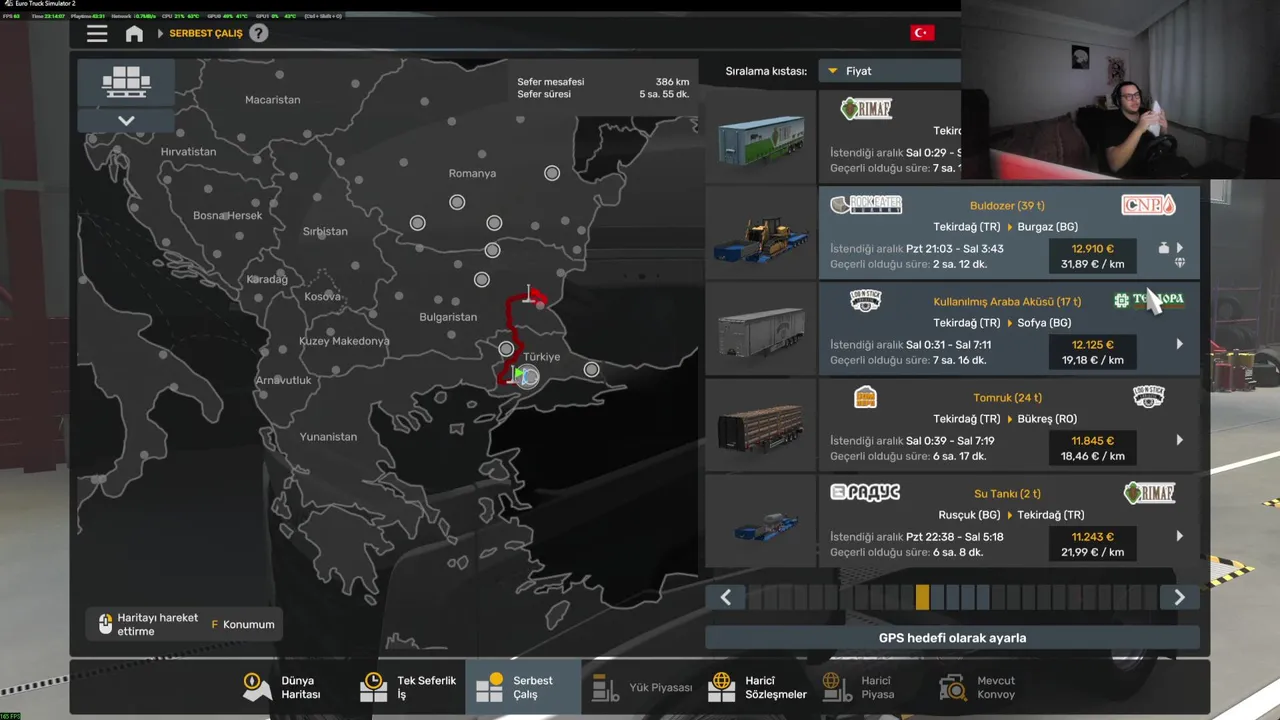Open the hamburger main menu
This screenshot has height=720, width=1280.
97,33
